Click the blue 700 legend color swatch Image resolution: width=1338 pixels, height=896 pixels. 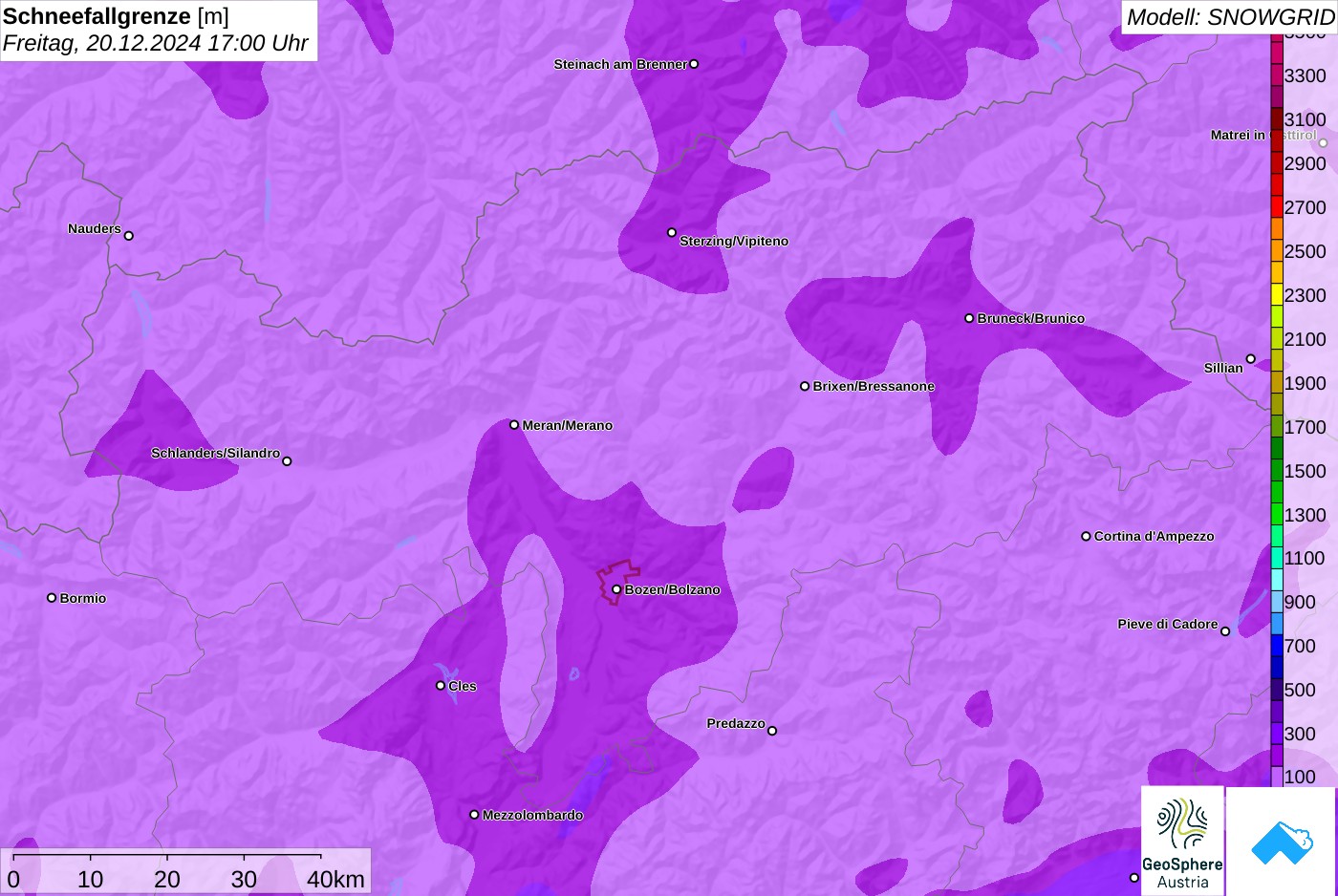pyautogui.click(x=1277, y=646)
